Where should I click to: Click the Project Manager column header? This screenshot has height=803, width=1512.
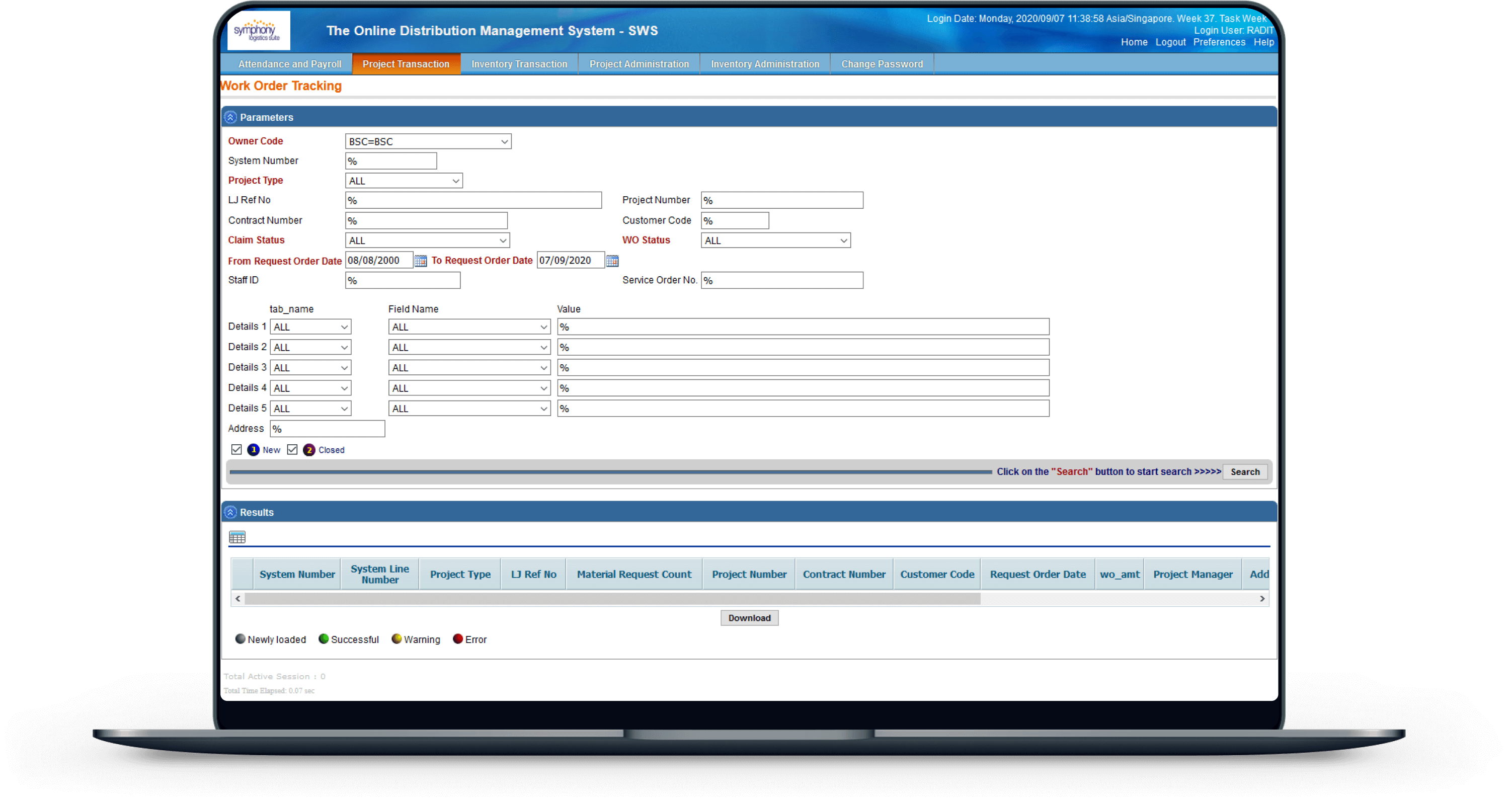pos(1192,575)
